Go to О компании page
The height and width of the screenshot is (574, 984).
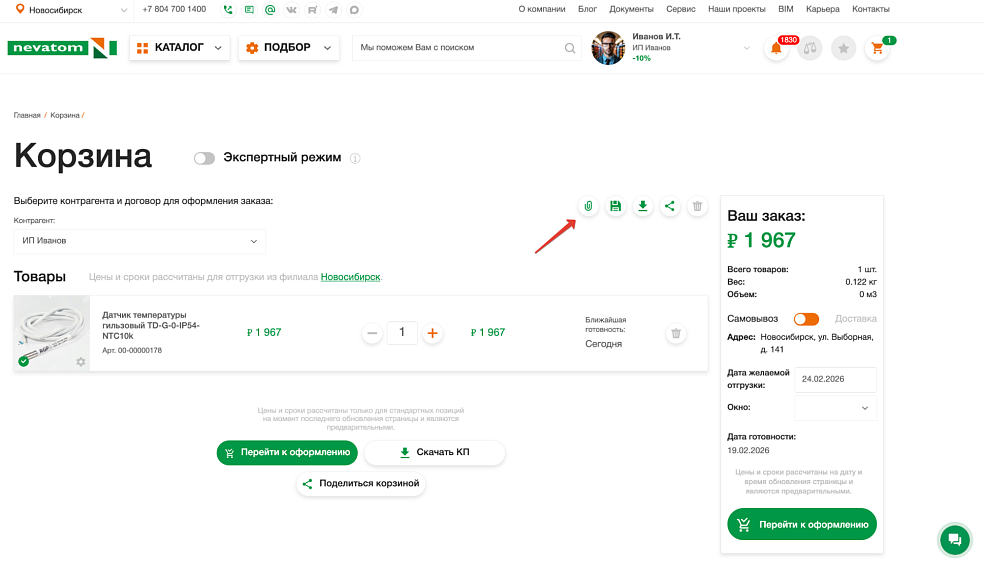point(542,9)
